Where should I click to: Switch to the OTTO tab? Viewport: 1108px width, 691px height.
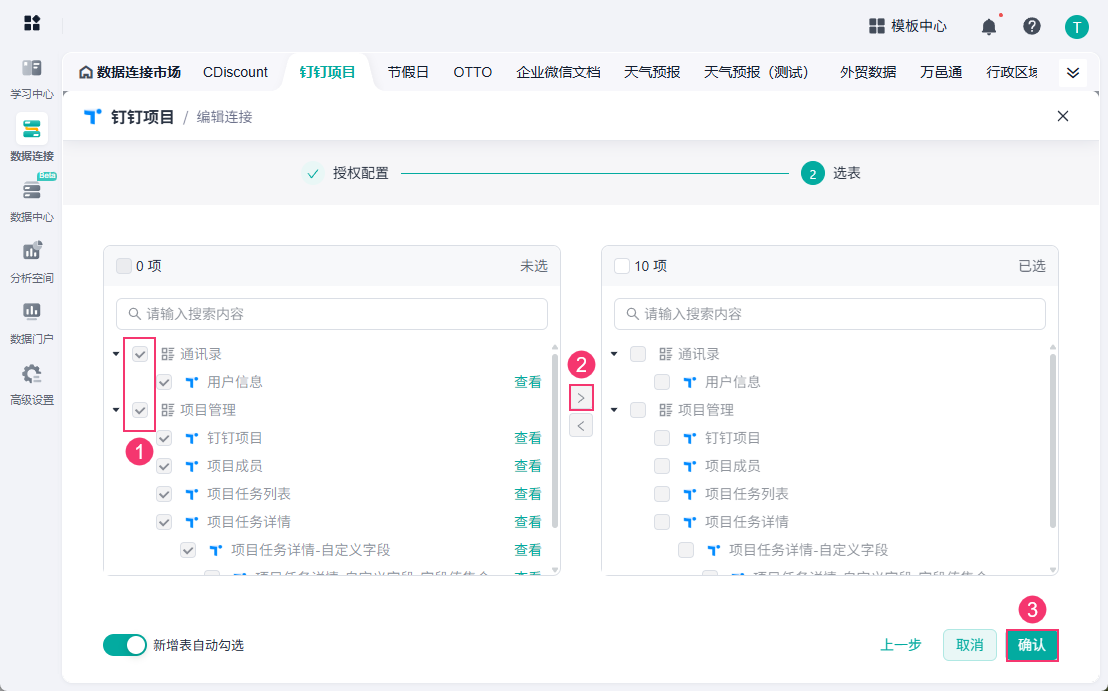pyautogui.click(x=473, y=72)
